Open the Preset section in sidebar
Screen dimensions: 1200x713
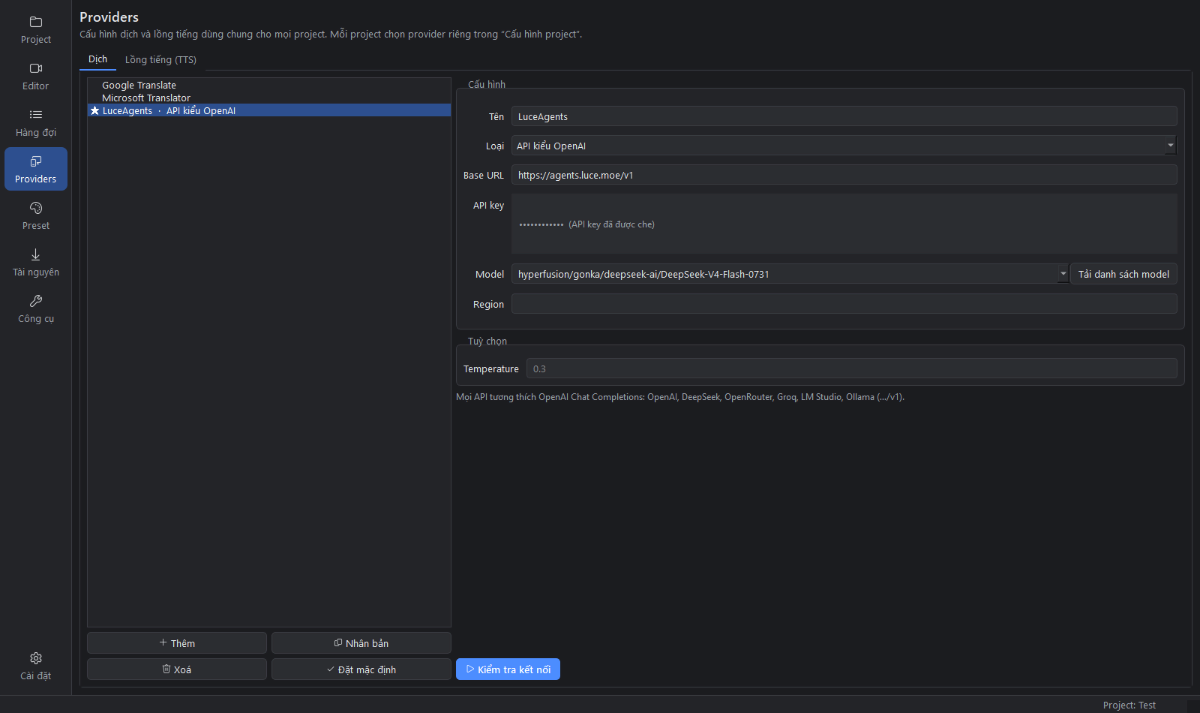[36, 215]
